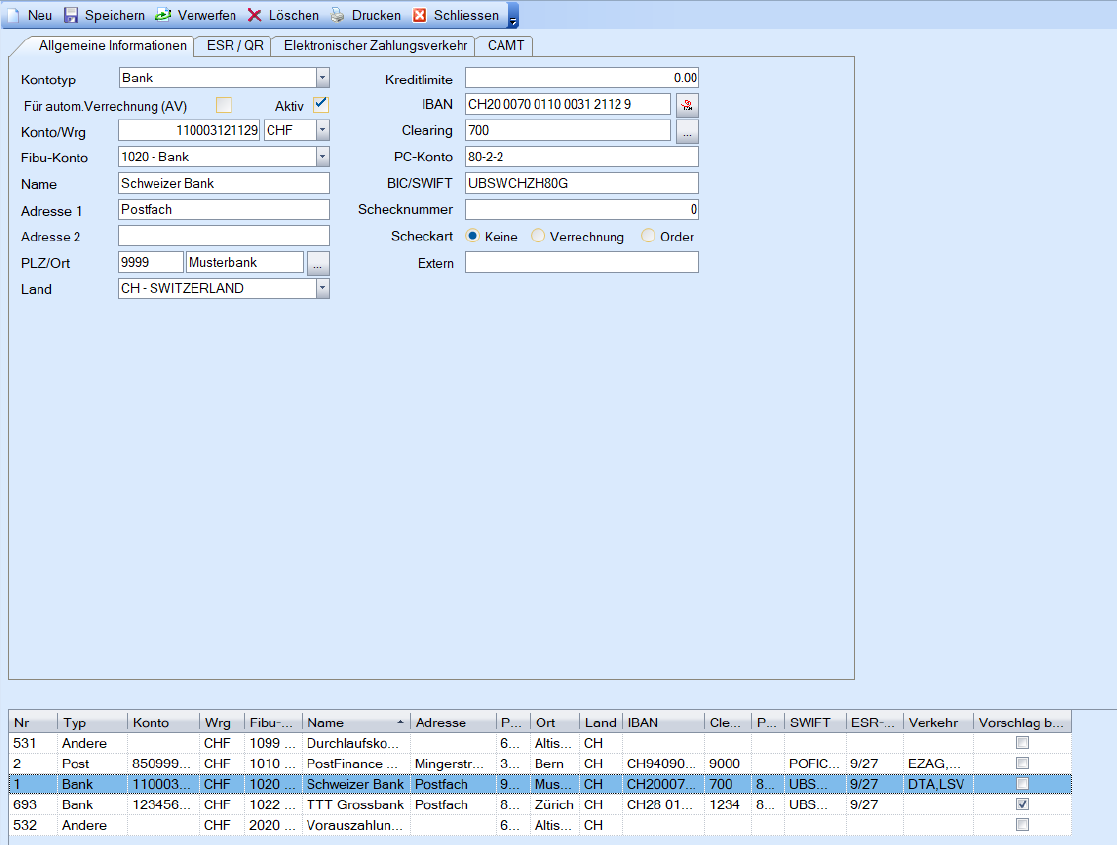Image resolution: width=1117 pixels, height=845 pixels.
Task: Open the Elektronischer Zahlungsverkehr tab
Action: 375,46
